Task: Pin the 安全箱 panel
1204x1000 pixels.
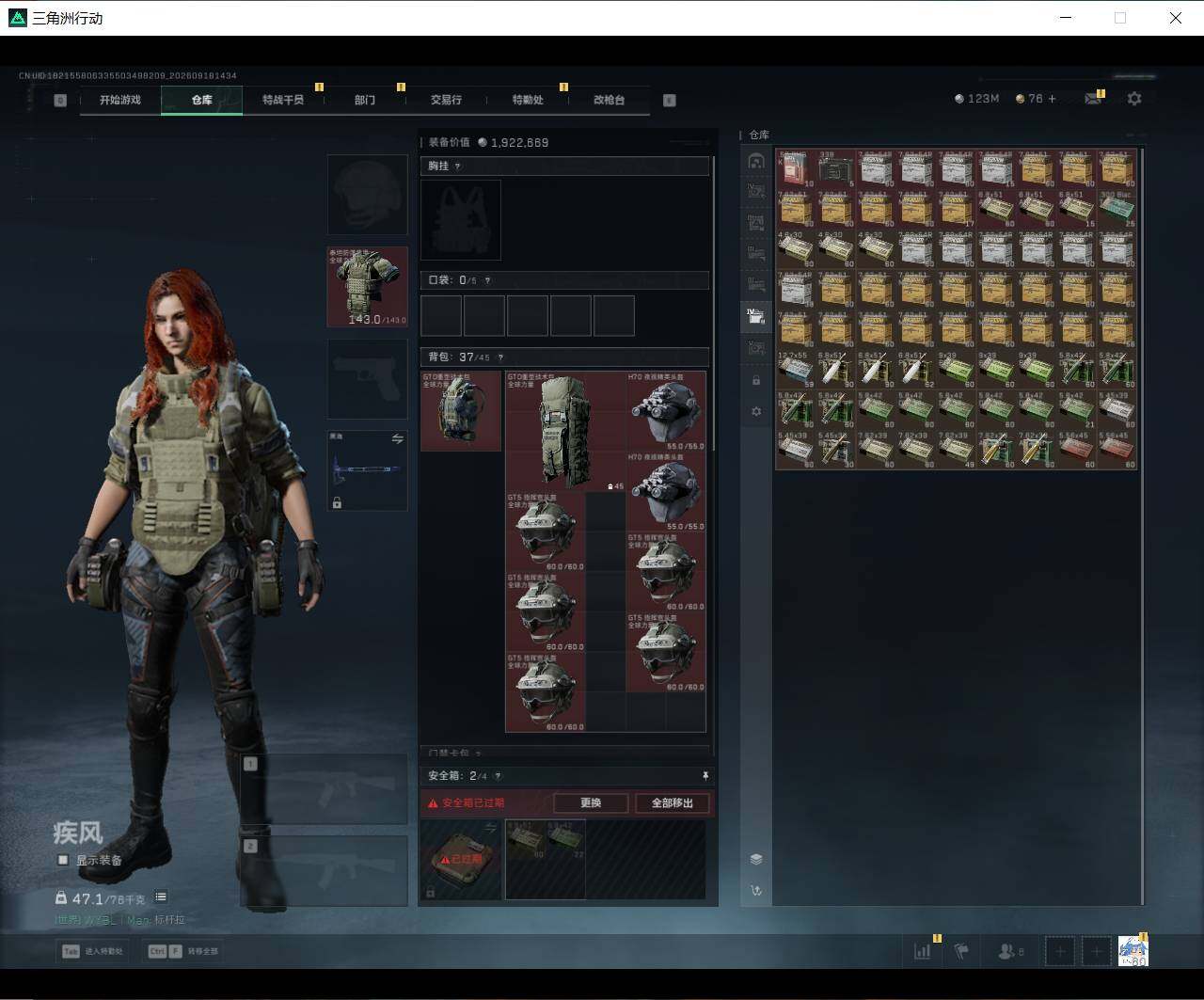Action: 705,776
